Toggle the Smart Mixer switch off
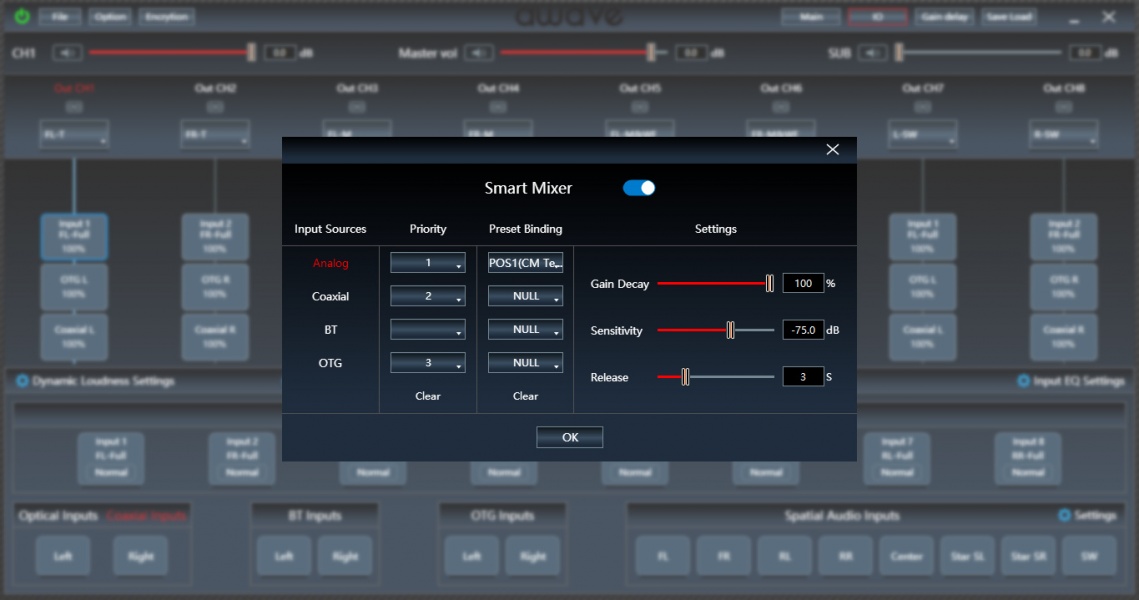Viewport: 1139px width, 600px height. [639, 188]
